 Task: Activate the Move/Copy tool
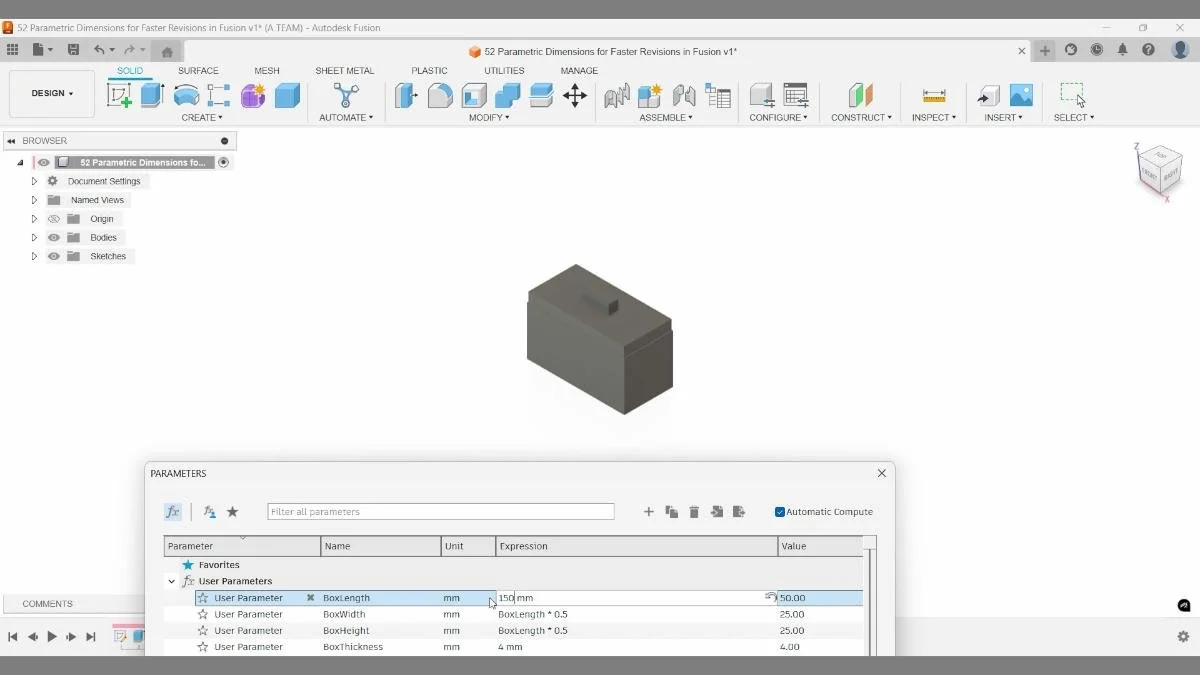(575, 94)
